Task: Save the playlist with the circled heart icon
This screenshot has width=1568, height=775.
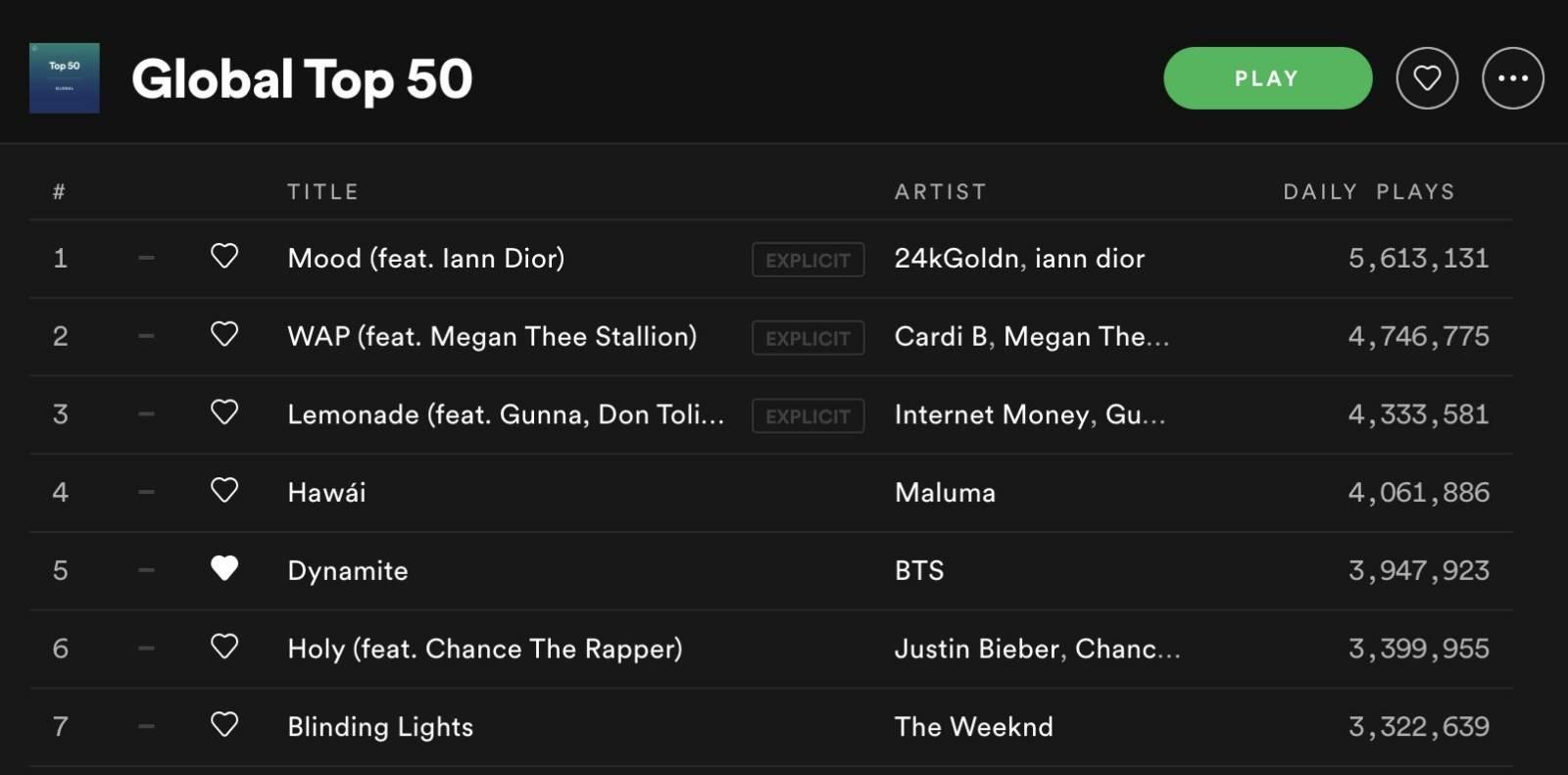Action: tap(1427, 78)
